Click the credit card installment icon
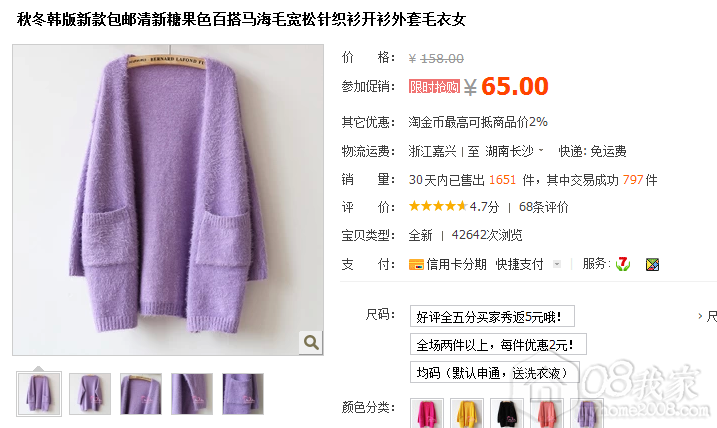The height and width of the screenshot is (428, 717). pyautogui.click(x=416, y=264)
